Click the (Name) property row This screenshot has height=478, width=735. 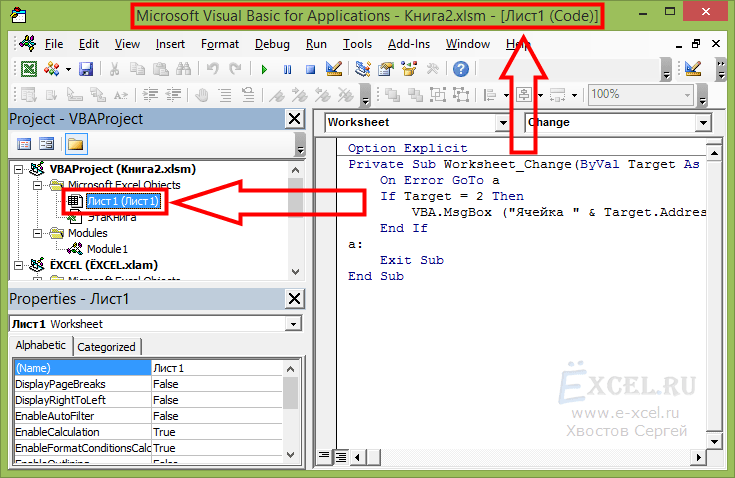tap(148, 368)
